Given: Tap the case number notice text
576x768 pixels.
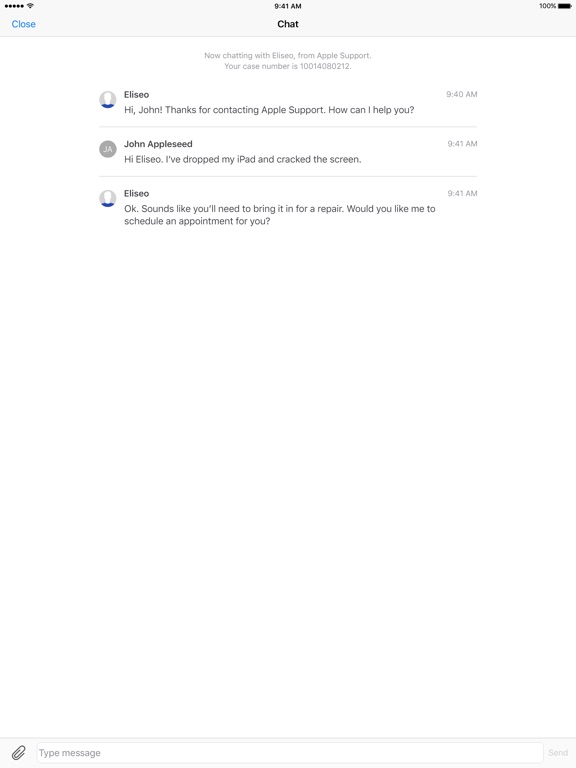Looking at the screenshot, I should [x=288, y=61].
